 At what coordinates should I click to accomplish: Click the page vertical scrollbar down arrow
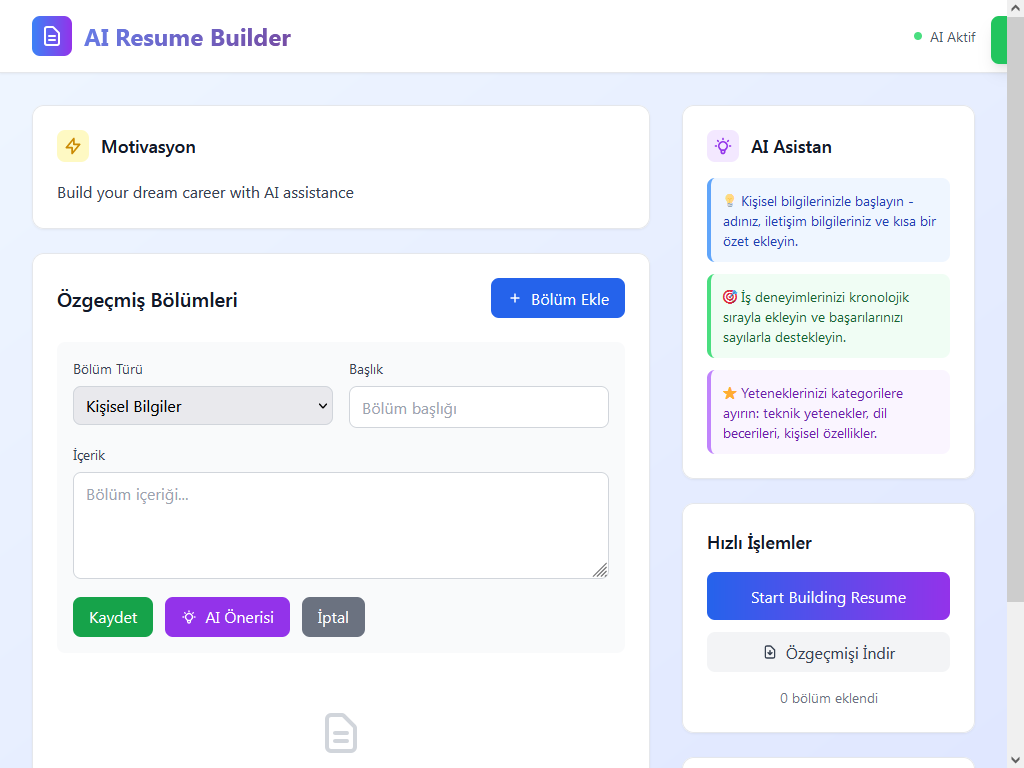[x=1015, y=759]
